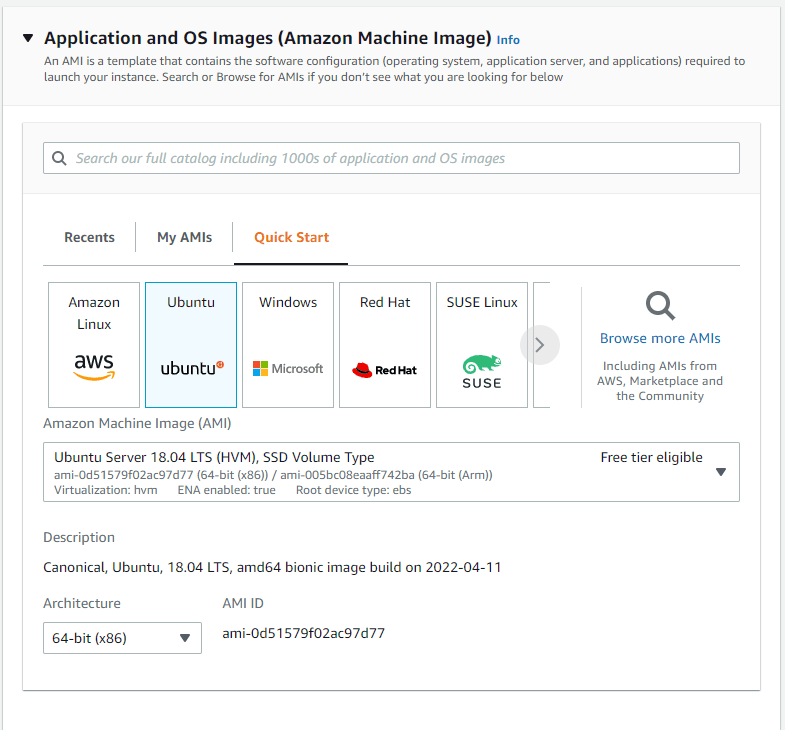The height and width of the screenshot is (730, 785).
Task: Focus the AMI catalog search field
Action: click(391, 158)
